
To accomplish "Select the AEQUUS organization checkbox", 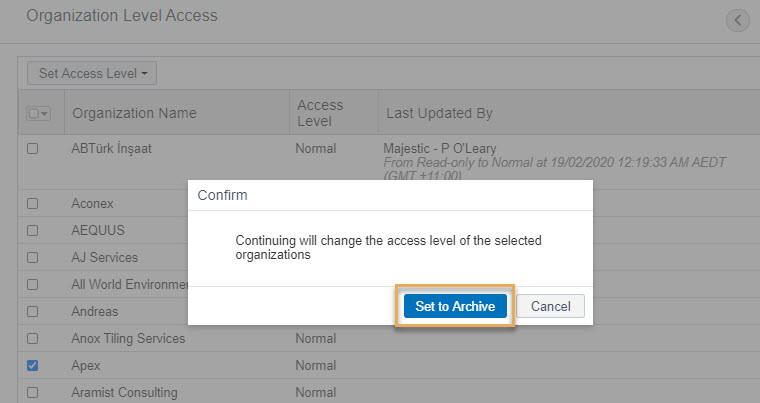I will [x=32, y=230].
